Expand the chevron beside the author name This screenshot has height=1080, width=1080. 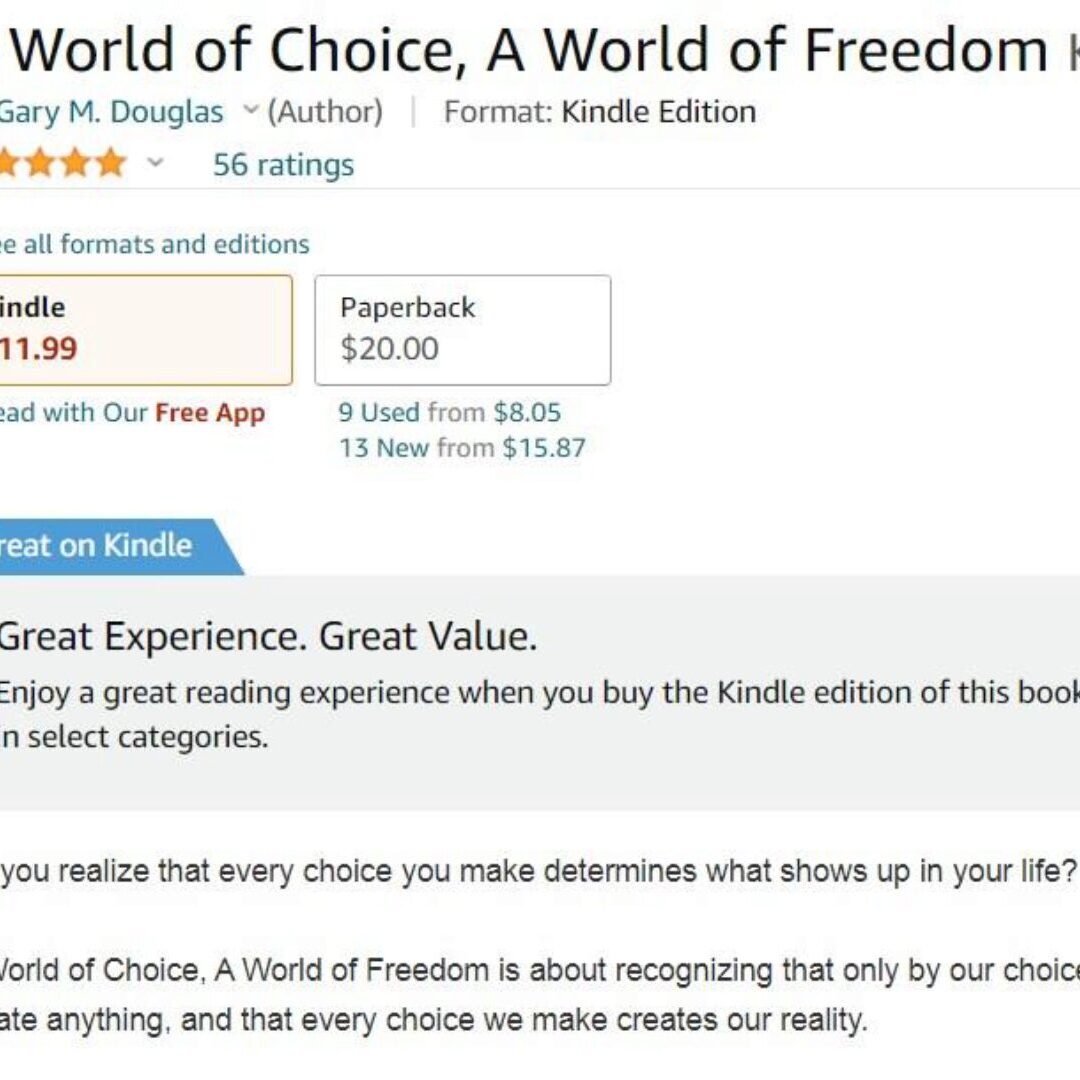pyautogui.click(x=251, y=110)
